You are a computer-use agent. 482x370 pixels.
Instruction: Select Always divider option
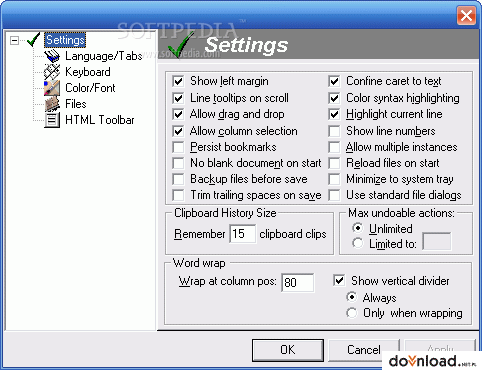pyautogui.click(x=352, y=297)
